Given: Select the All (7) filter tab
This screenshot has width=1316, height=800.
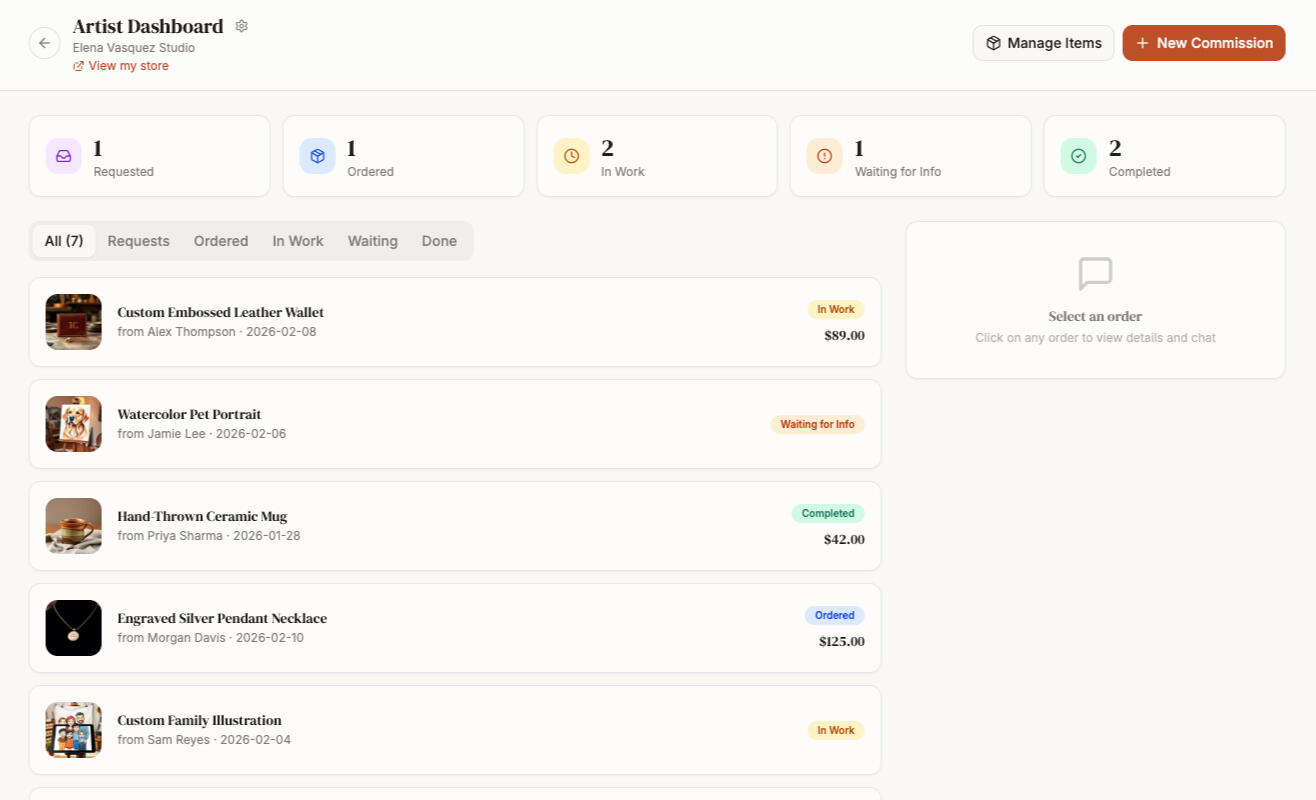Looking at the screenshot, I should click(63, 240).
